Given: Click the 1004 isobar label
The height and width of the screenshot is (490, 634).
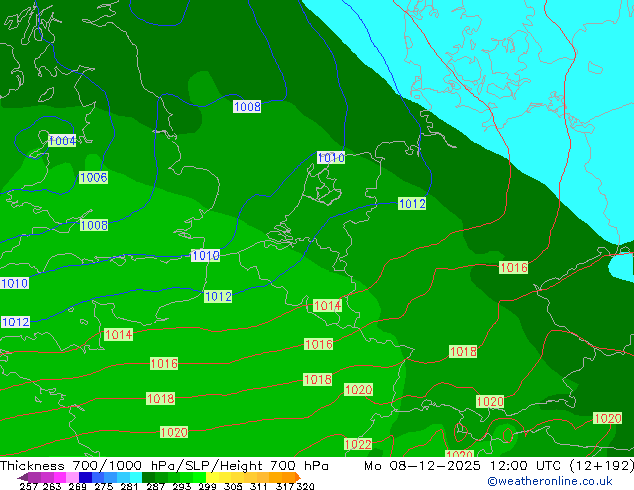Looking at the screenshot, I should tap(62, 141).
